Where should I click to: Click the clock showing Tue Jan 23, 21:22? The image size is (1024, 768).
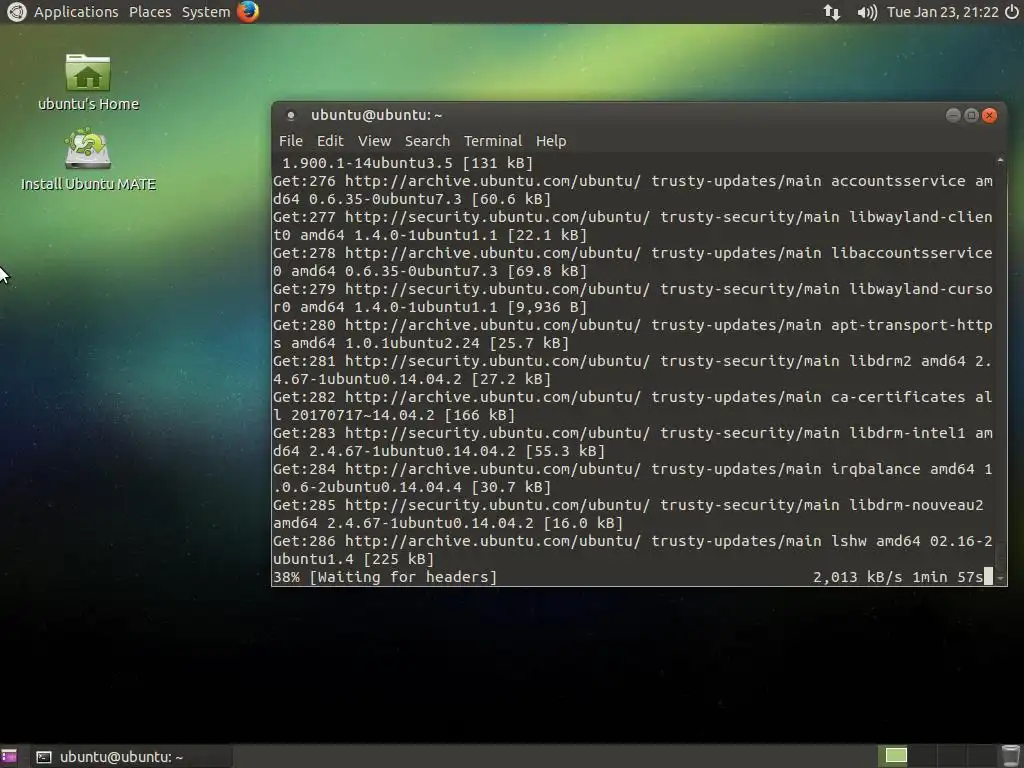coord(942,12)
